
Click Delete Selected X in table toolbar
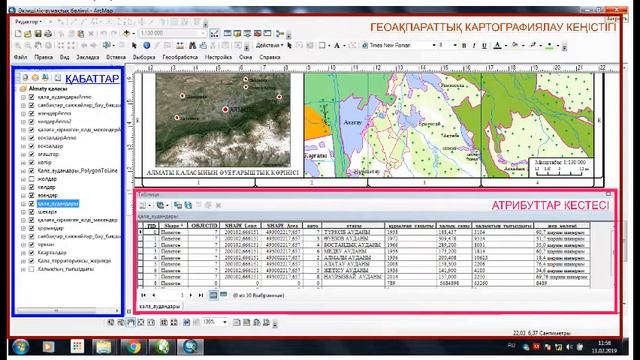click(x=218, y=205)
